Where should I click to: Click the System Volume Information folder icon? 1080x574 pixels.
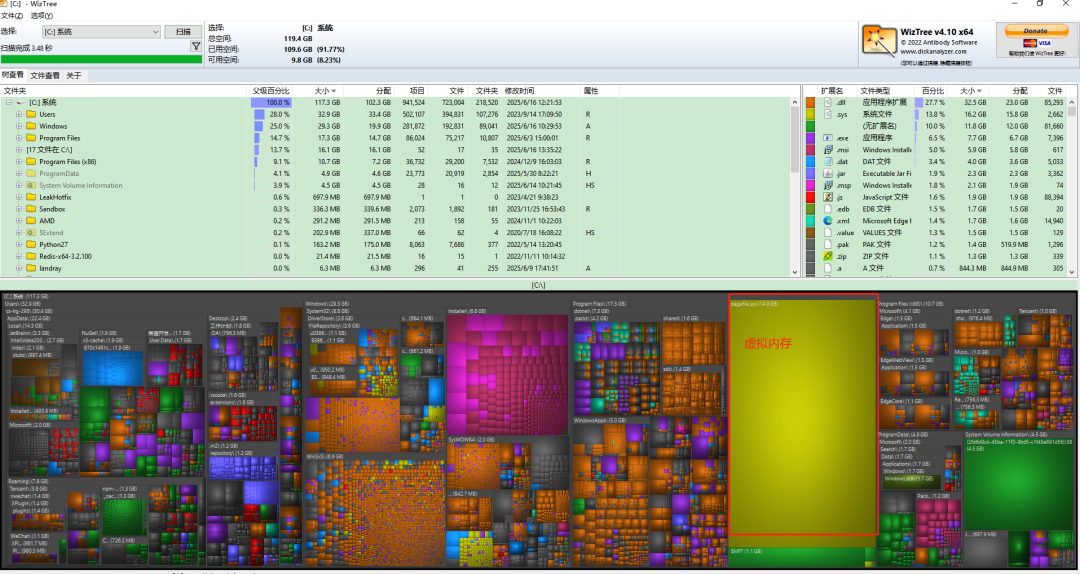(x=30, y=185)
